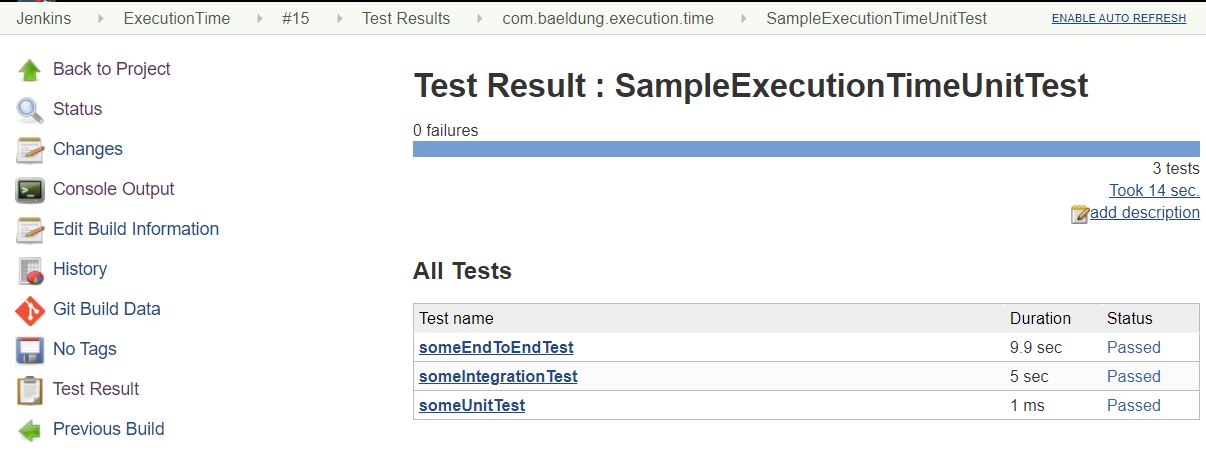Click the add description pencil icon
The width and height of the screenshot is (1206, 450).
click(x=1080, y=213)
